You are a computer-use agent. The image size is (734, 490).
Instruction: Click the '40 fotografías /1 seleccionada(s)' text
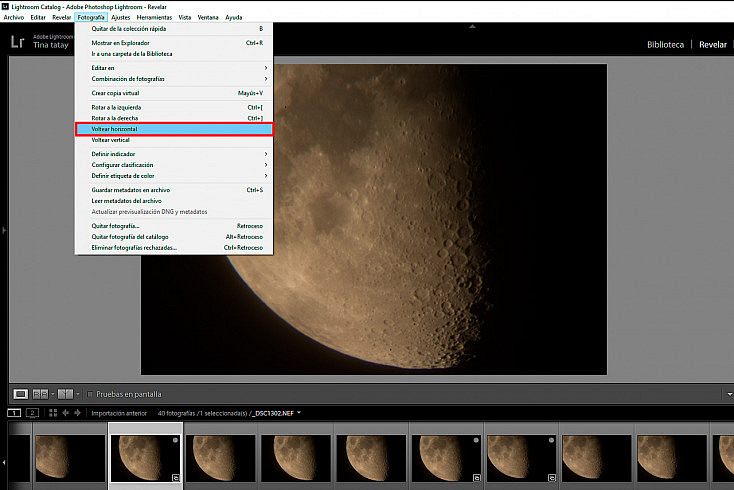point(202,413)
